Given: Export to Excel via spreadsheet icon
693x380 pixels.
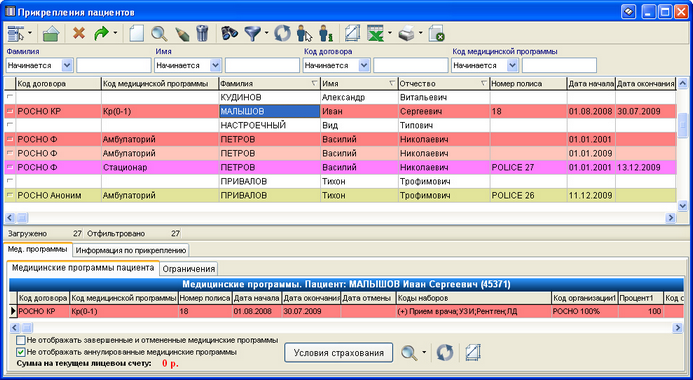Looking at the screenshot, I should click(x=376, y=34).
